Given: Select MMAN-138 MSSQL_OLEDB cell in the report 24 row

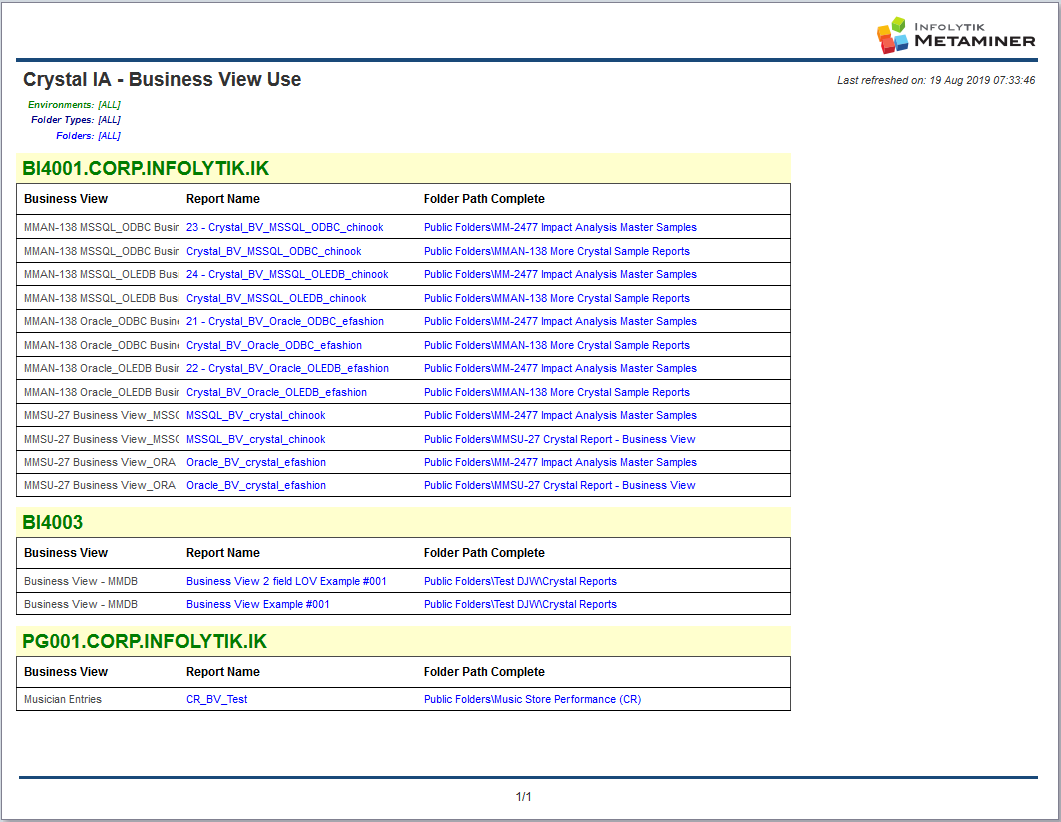Looking at the screenshot, I should 101,274.
